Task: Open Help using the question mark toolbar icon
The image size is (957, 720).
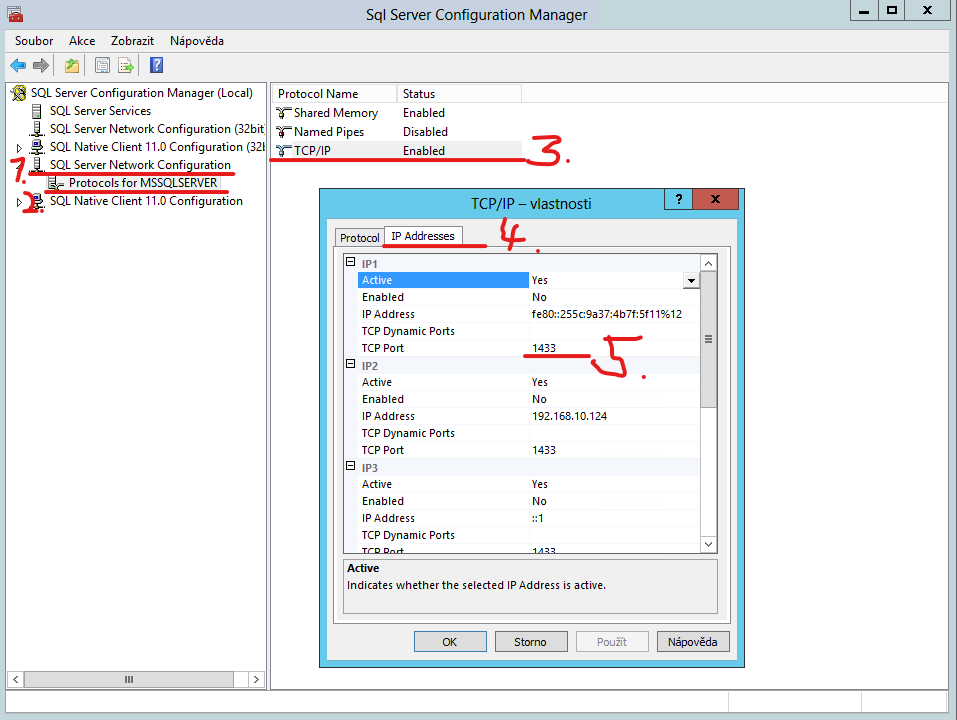Action: point(156,65)
